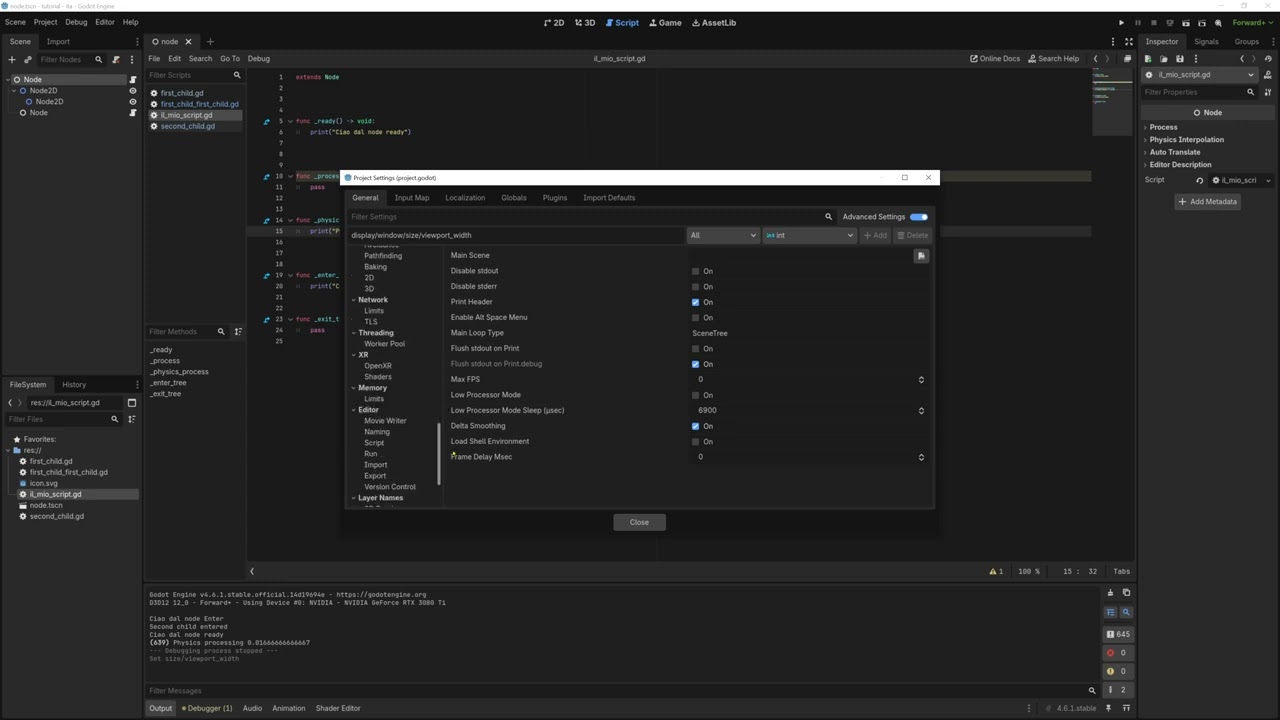Open Online Docs link
1280x720 pixels.
click(x=995, y=59)
